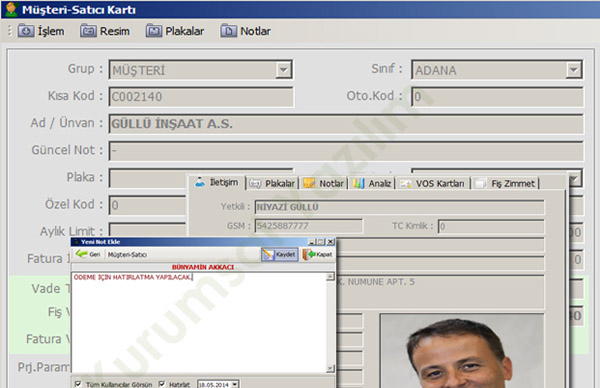Switch to the Plakalar tab in panel
Viewport: 600px width, 388px height.
click(x=272, y=184)
